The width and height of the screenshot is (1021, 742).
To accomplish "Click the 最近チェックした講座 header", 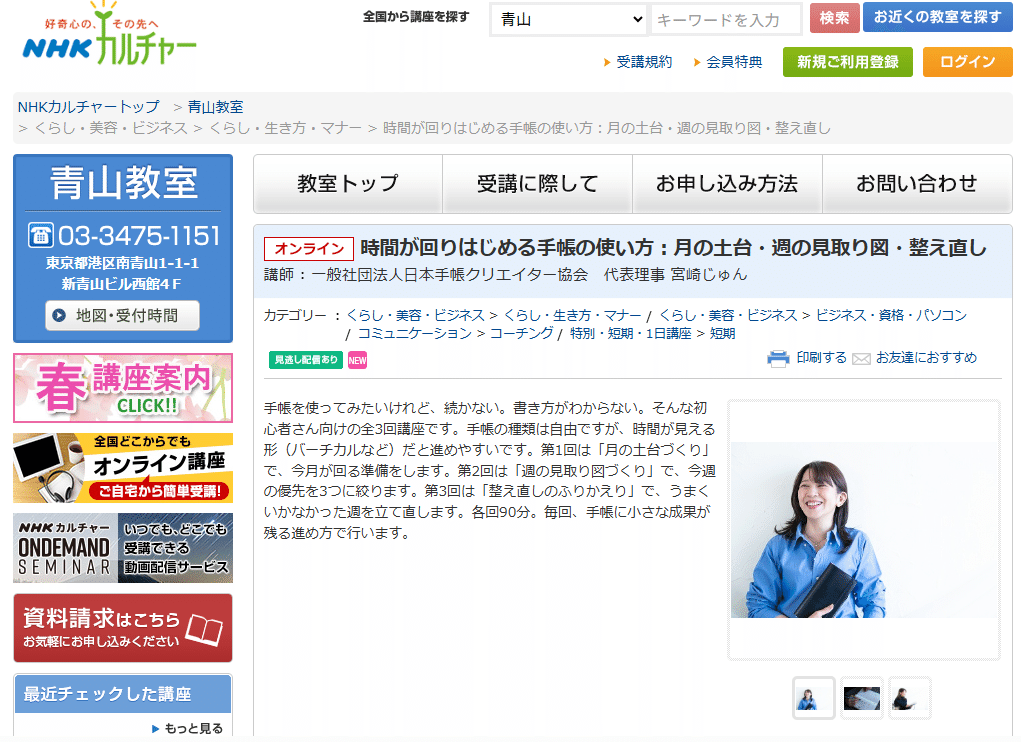I will (123, 694).
